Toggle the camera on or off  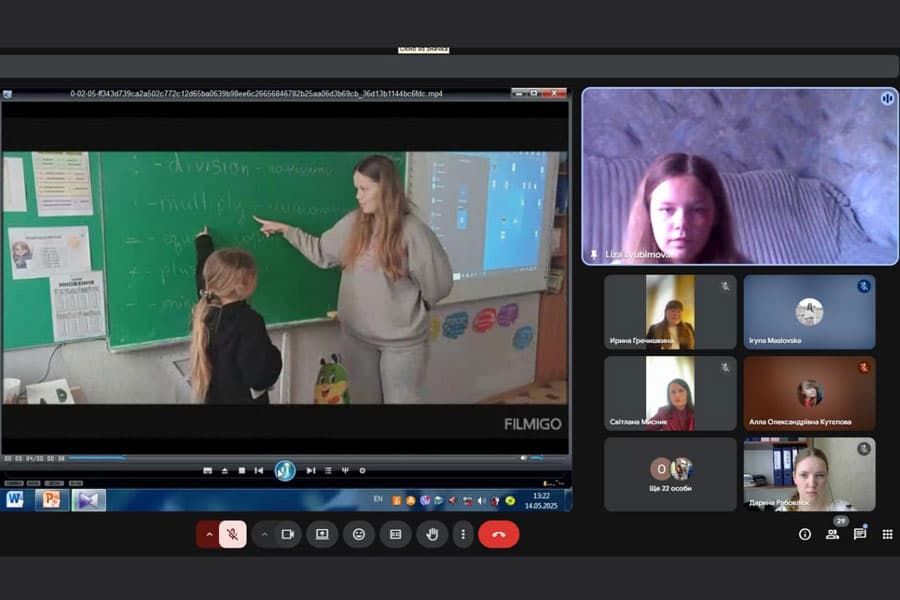pos(288,535)
